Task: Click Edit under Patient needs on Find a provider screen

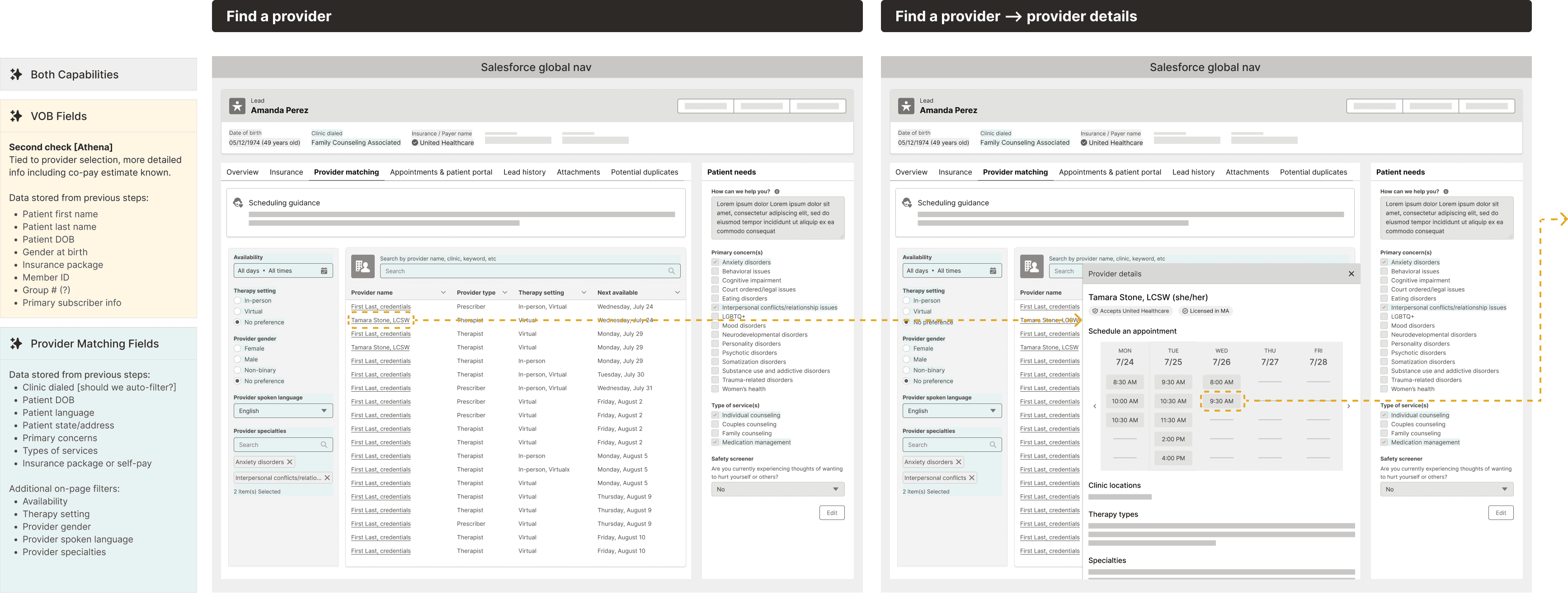Action: tap(832, 512)
